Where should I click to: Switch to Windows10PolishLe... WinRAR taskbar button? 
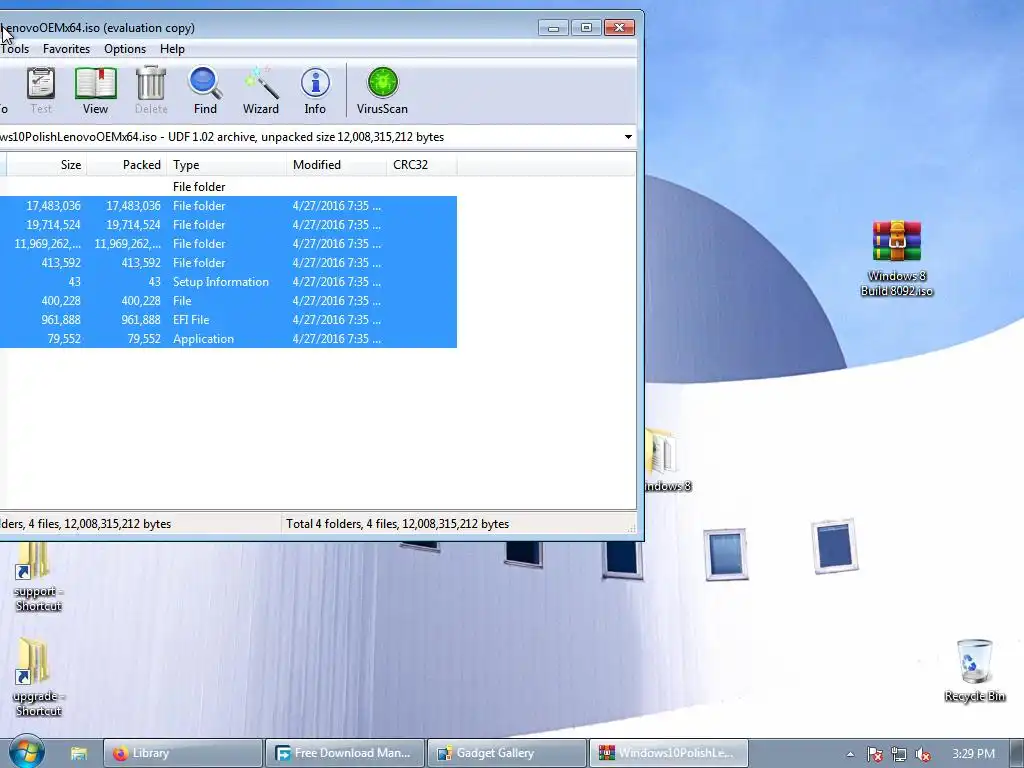[x=669, y=753]
